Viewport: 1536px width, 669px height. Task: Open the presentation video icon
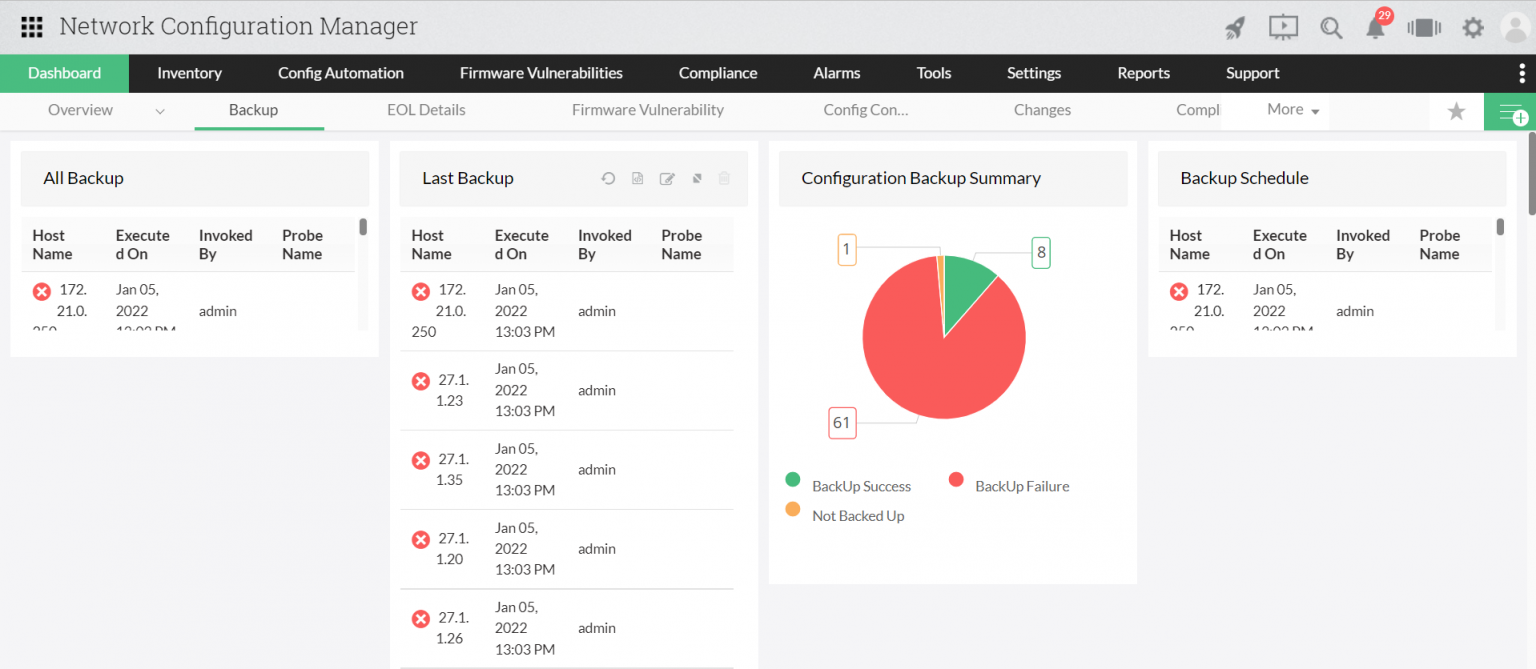pos(1283,28)
